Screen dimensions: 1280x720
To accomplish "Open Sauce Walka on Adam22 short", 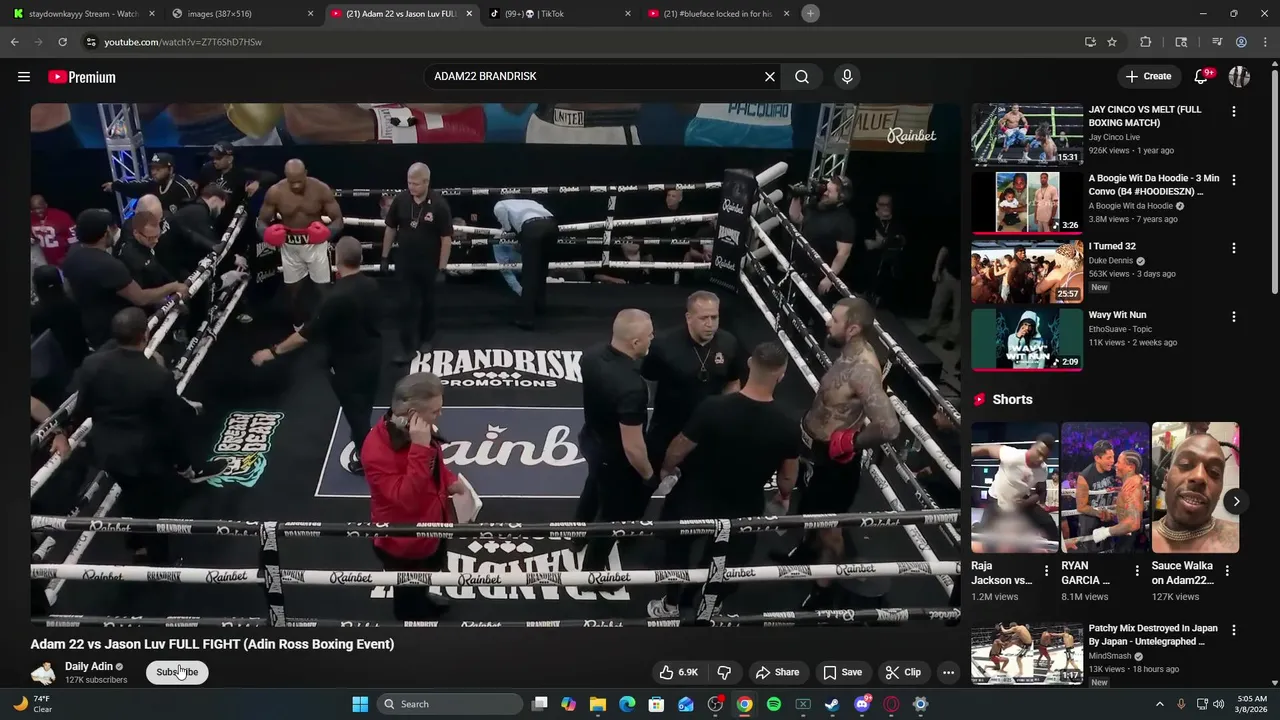I will (1195, 487).
